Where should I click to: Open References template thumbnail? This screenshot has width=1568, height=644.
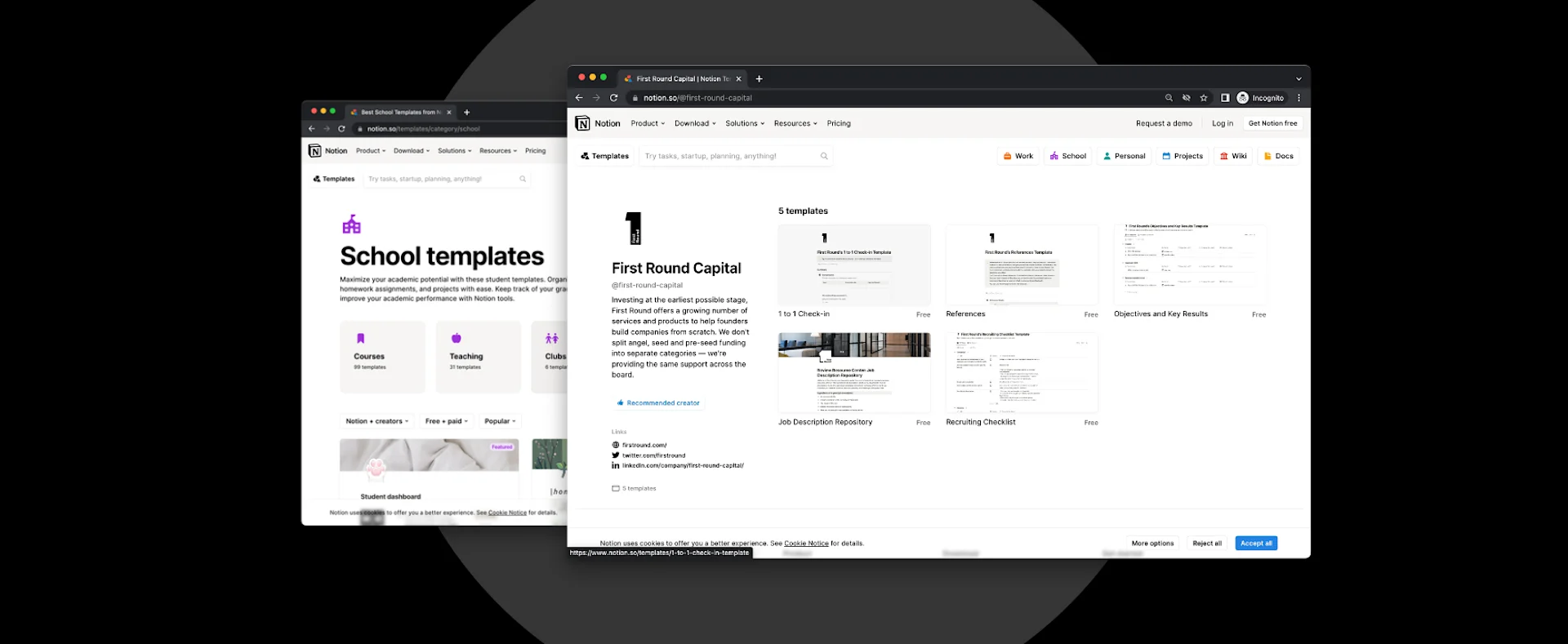(x=1022, y=265)
